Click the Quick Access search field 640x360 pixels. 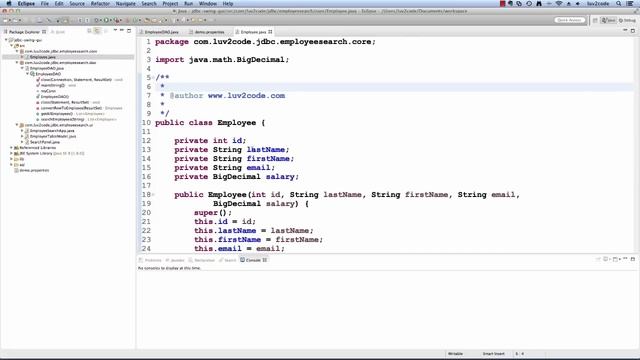[570, 20]
